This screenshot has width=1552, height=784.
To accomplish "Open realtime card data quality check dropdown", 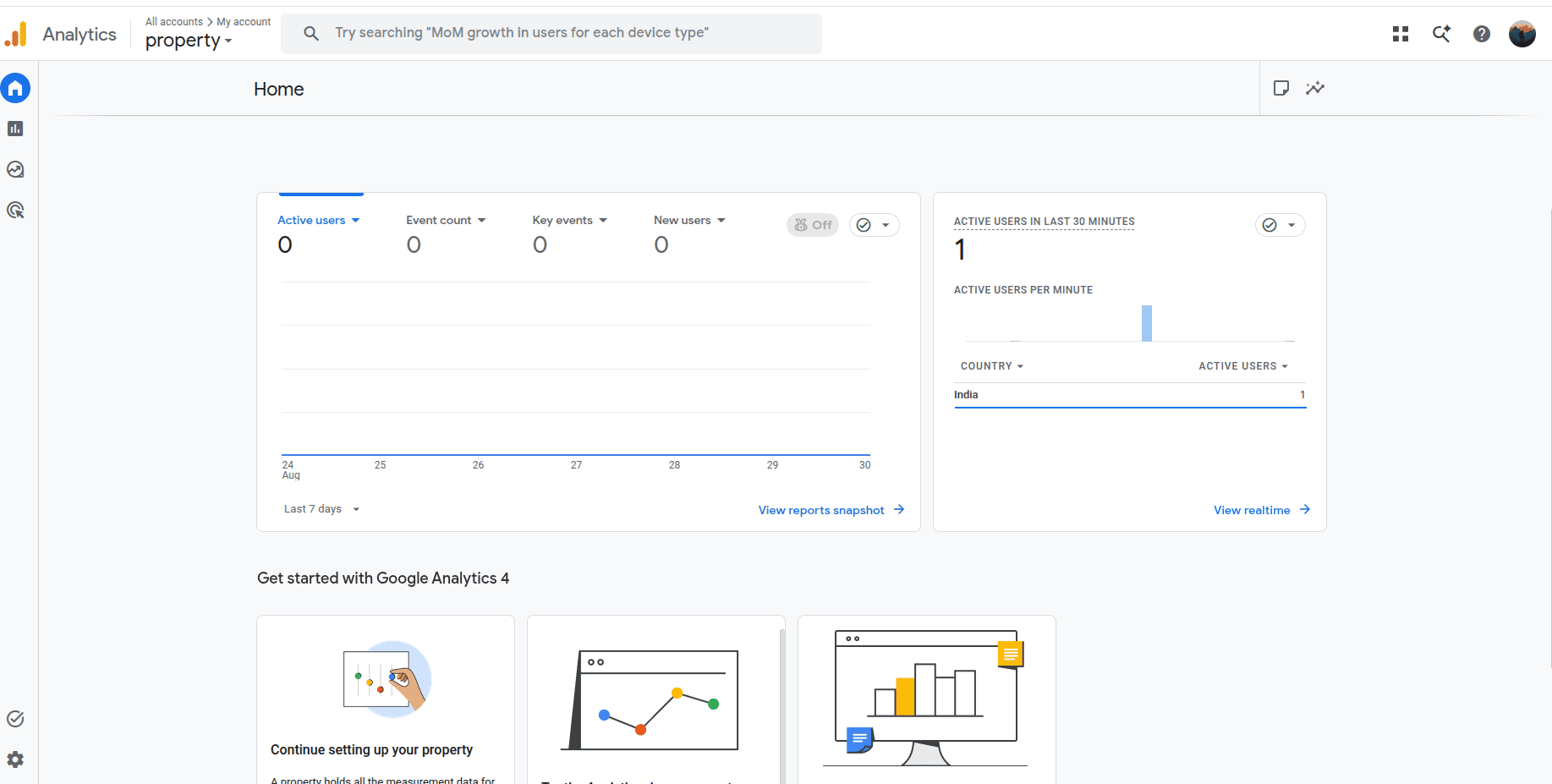I will tap(1281, 225).
